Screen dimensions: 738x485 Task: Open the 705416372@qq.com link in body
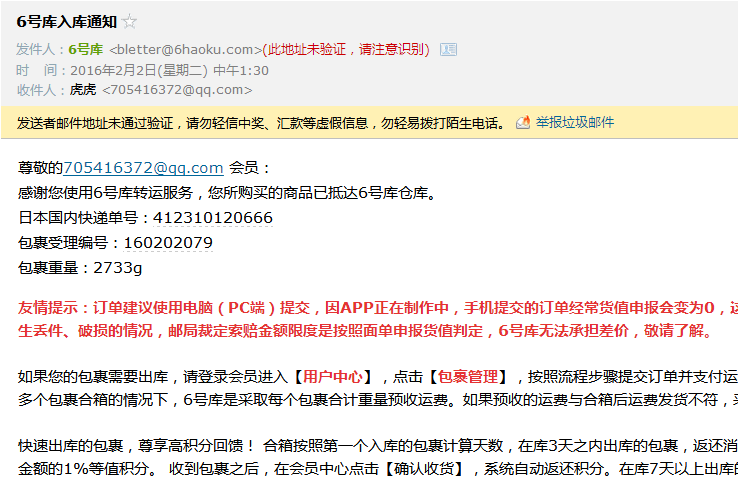point(143,168)
